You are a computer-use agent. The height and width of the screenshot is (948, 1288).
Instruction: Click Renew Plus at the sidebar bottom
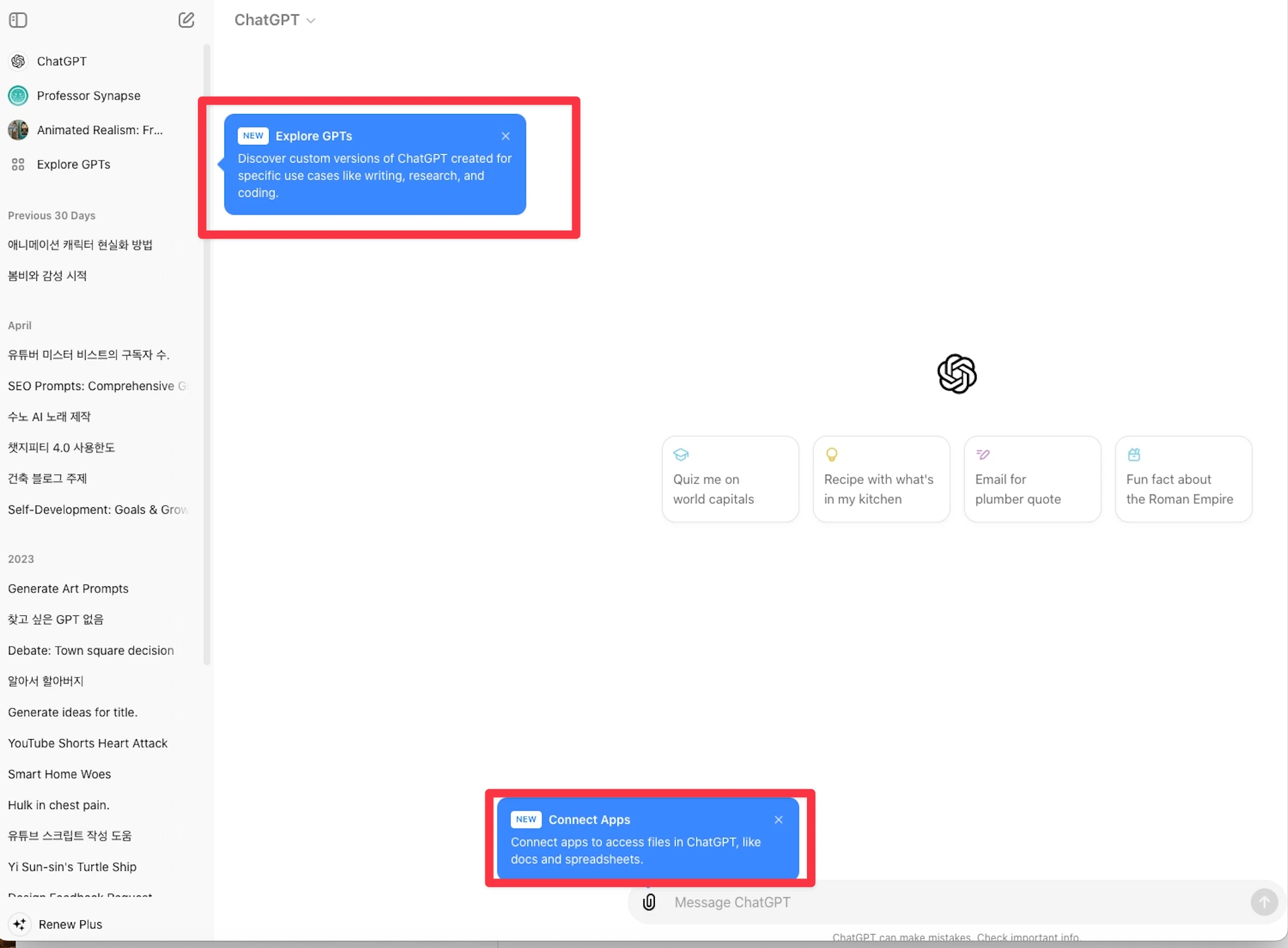pos(70,924)
